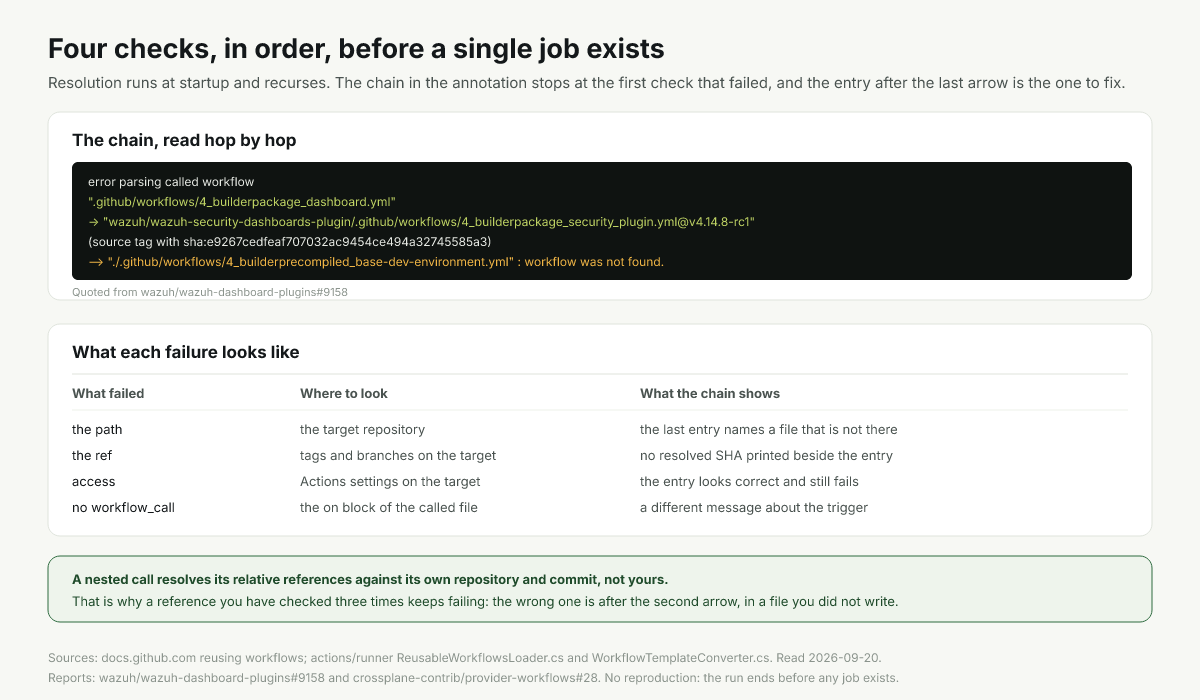
Task: Click the 'the target repository' cell
Action: pyautogui.click(x=362, y=429)
